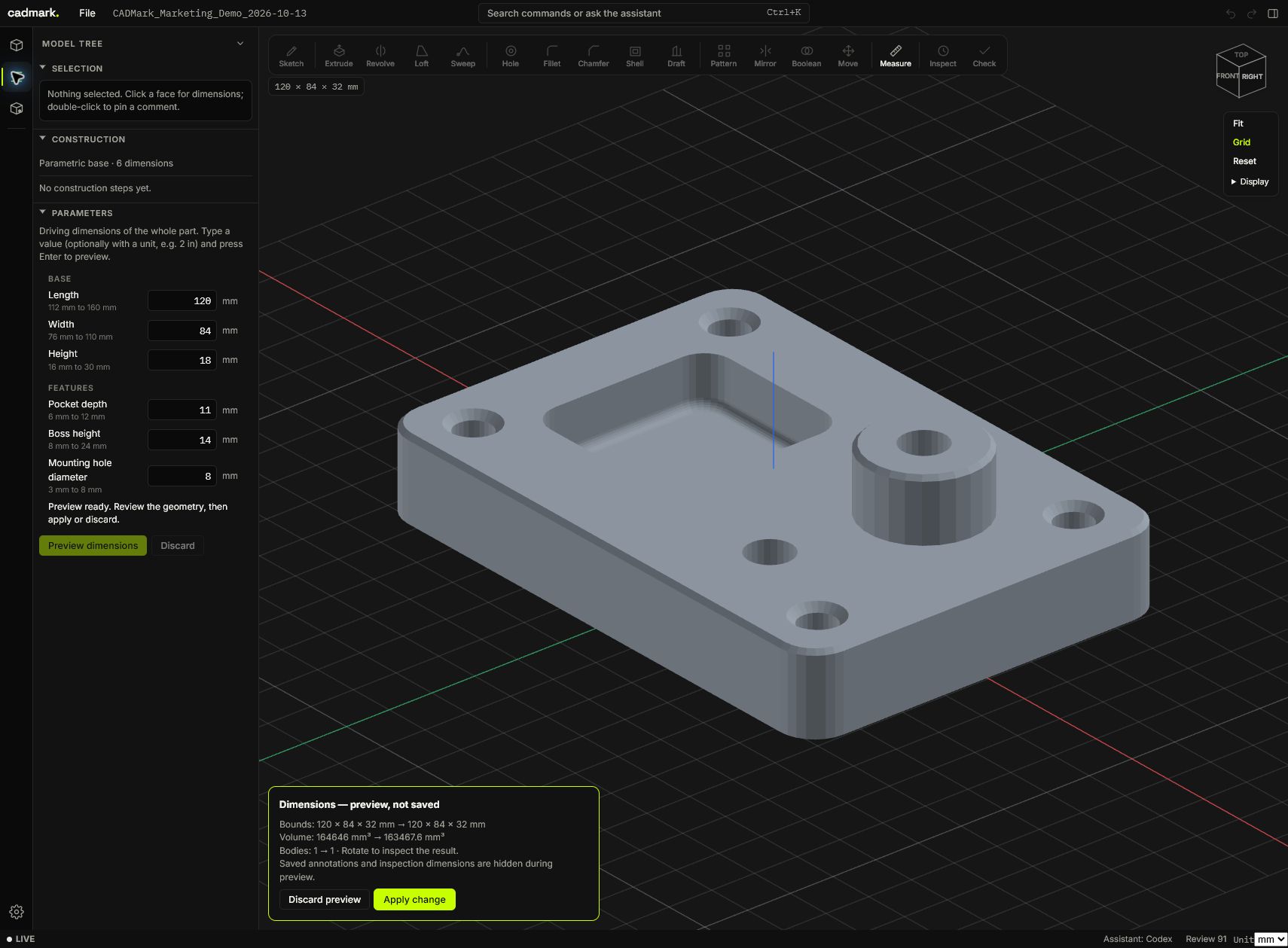1288x948 pixels.
Task: Select the Fillet tool
Action: coord(552,56)
